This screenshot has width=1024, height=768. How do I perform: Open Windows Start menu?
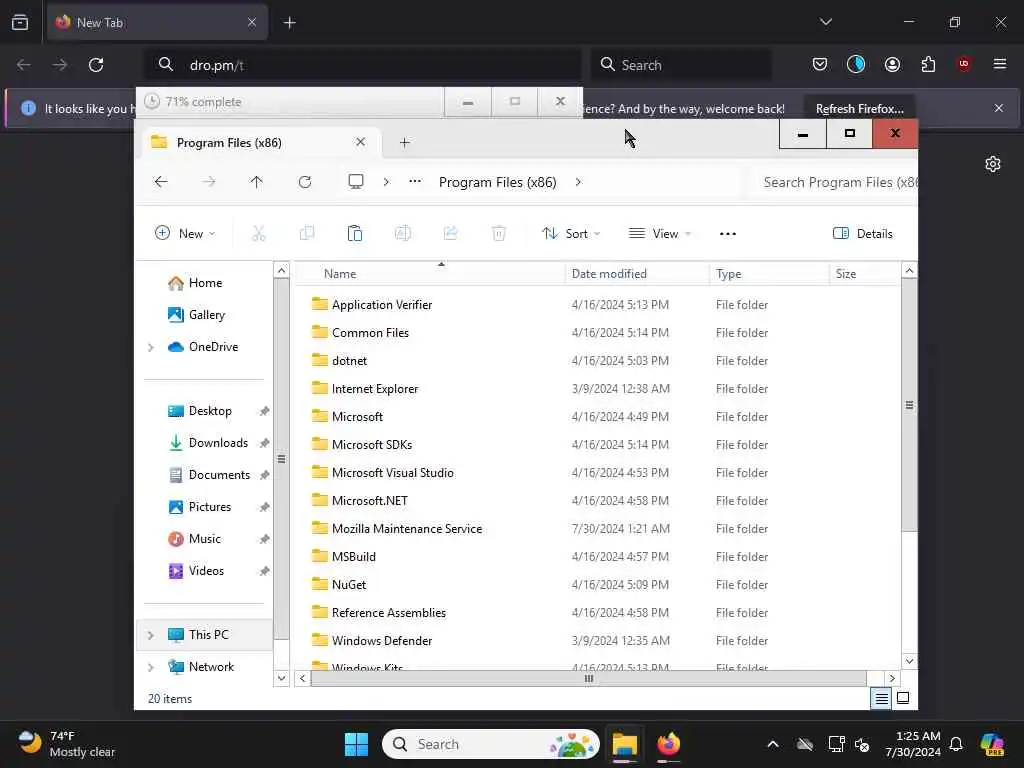point(356,744)
